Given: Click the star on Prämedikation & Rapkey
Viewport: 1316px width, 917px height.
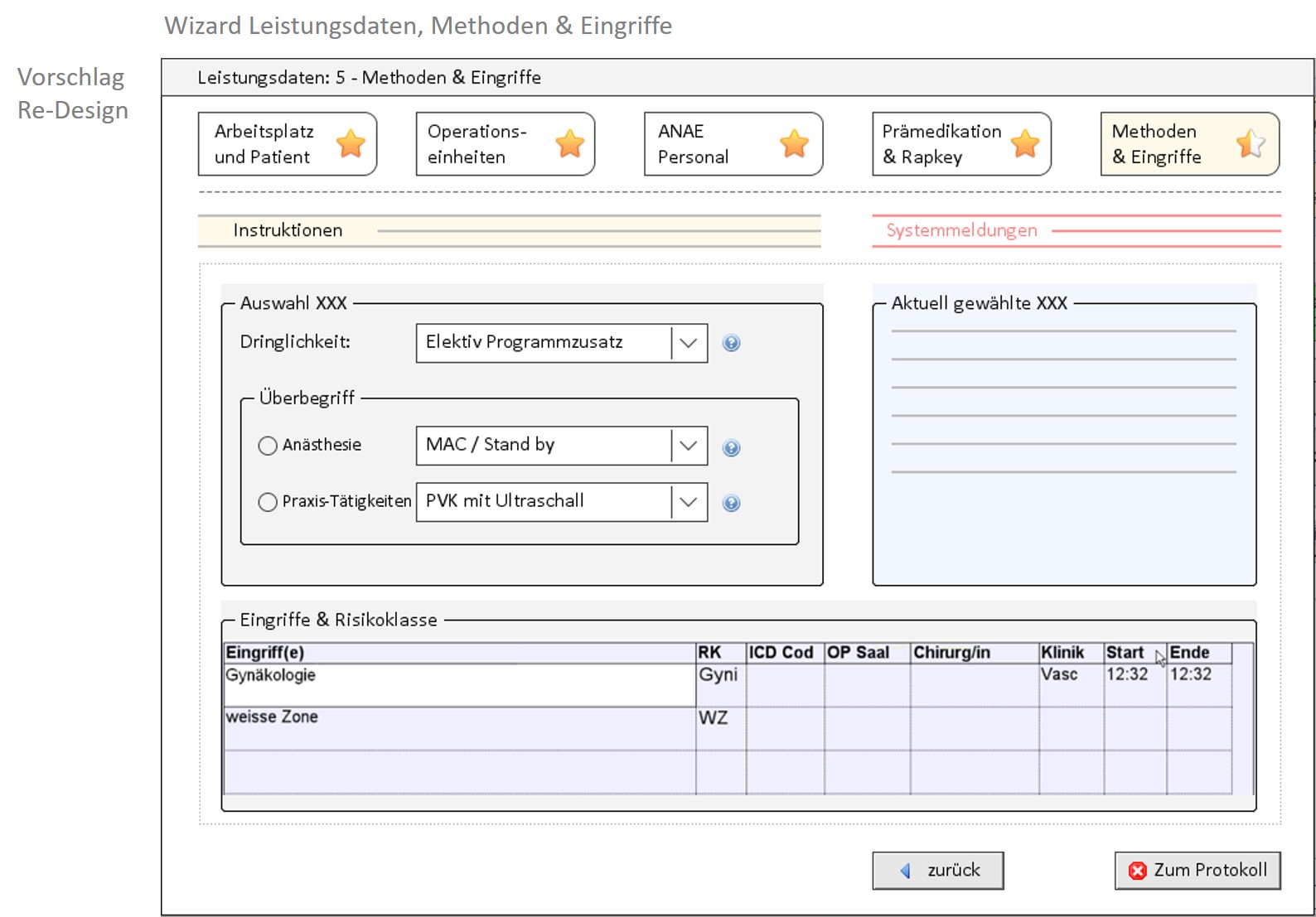Looking at the screenshot, I should click(1025, 144).
